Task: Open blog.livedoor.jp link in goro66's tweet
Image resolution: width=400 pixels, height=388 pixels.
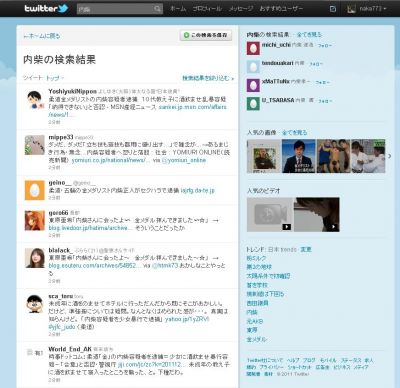Action: click(x=91, y=228)
